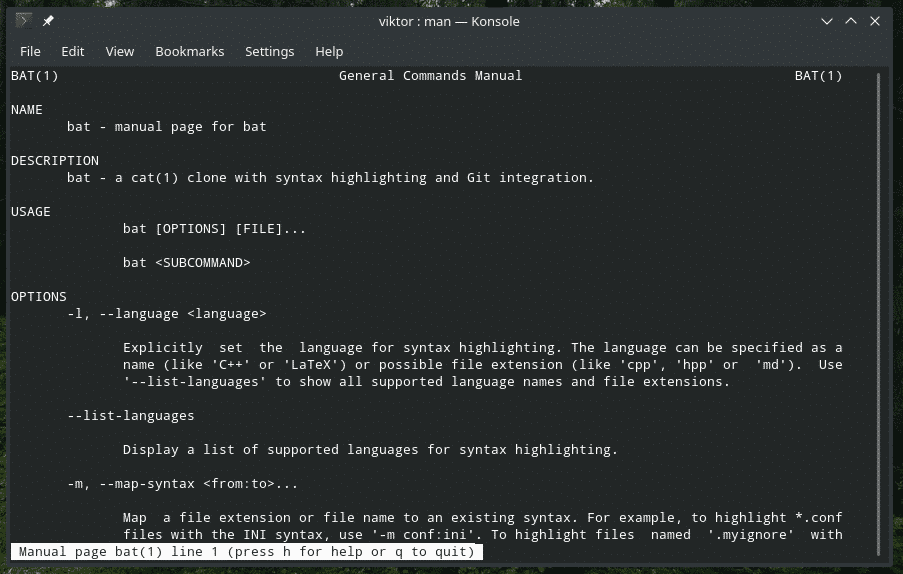The image size is (903, 574).
Task: Click the 'viktor : man — Konsole' title
Action: point(449,21)
